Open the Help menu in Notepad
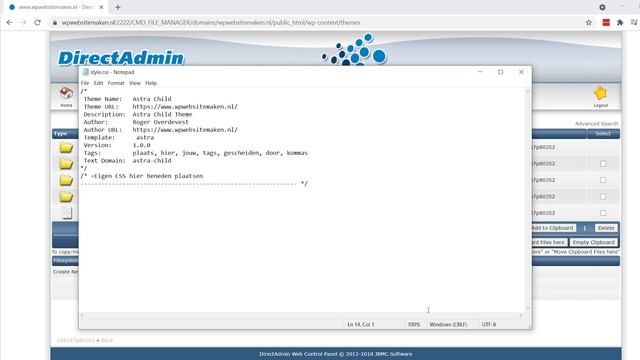 click(151, 83)
